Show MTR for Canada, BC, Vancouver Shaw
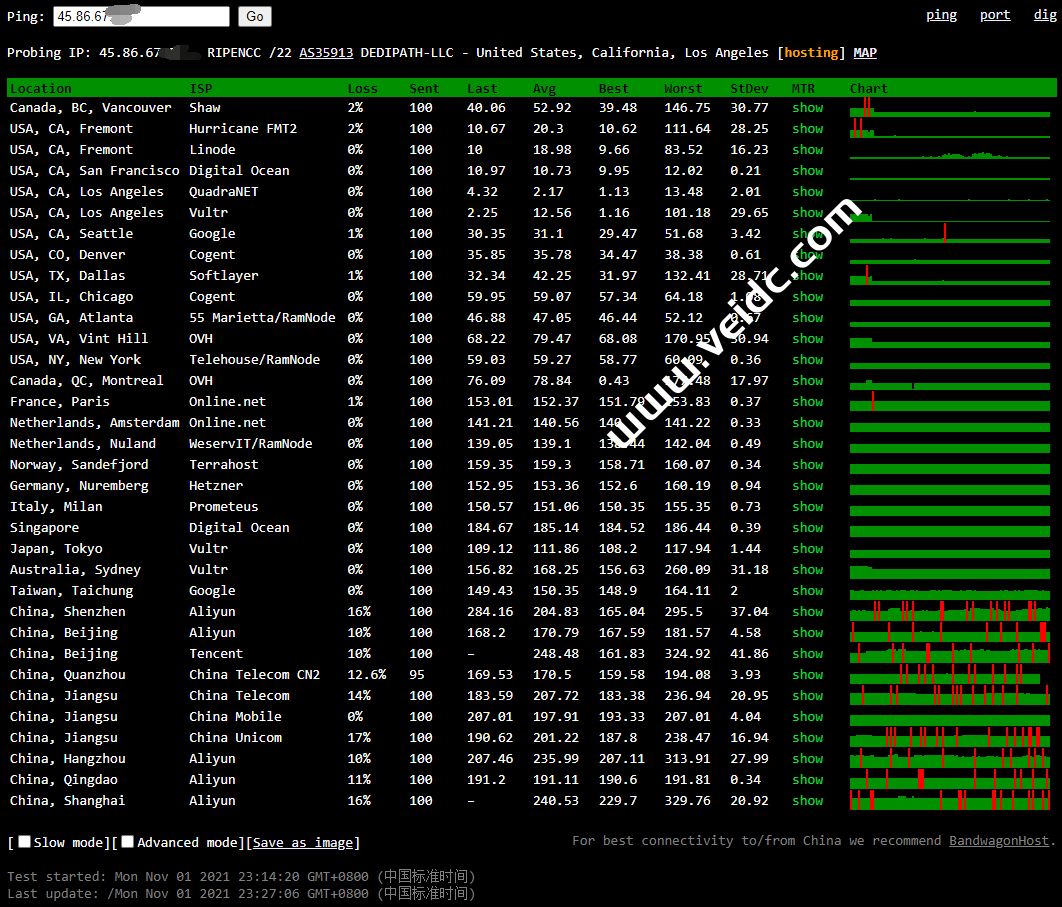The width and height of the screenshot is (1062, 907). coord(807,108)
